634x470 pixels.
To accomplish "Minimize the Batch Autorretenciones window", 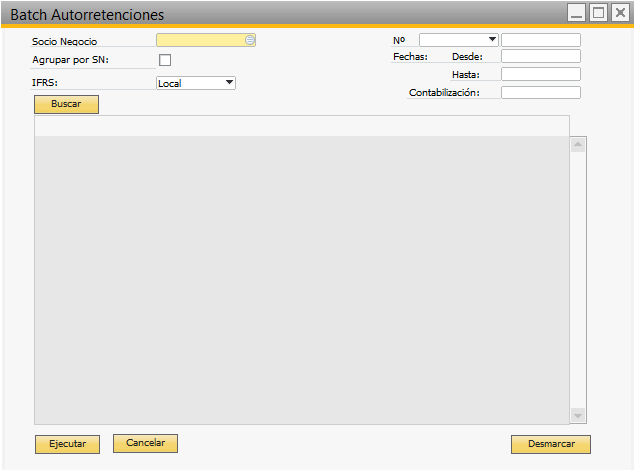I will coord(576,13).
